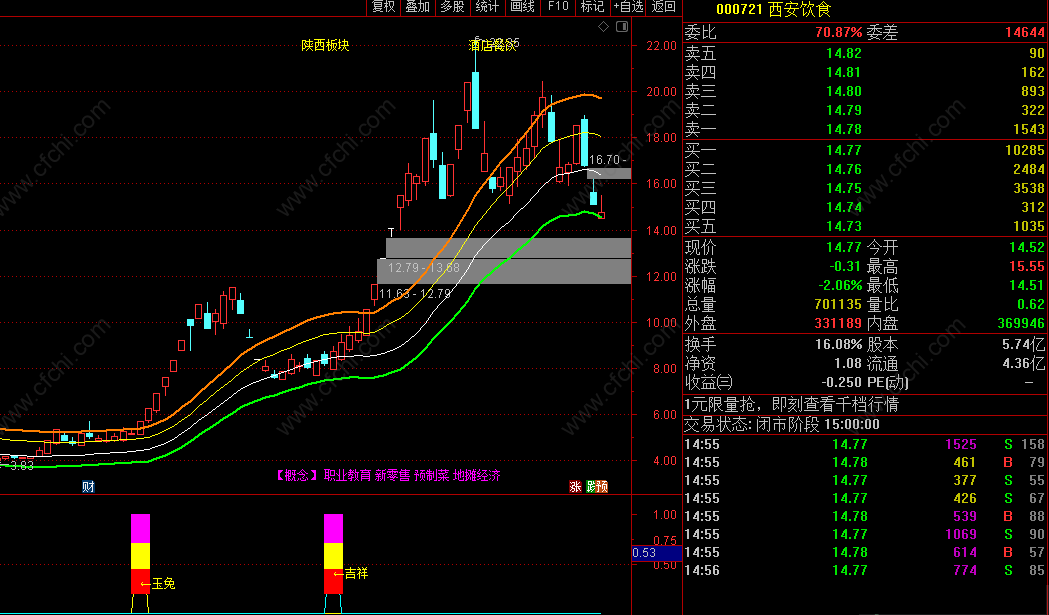Open the 财 finance marker on the chart
Screen dimensions: 1049x615
[88, 487]
